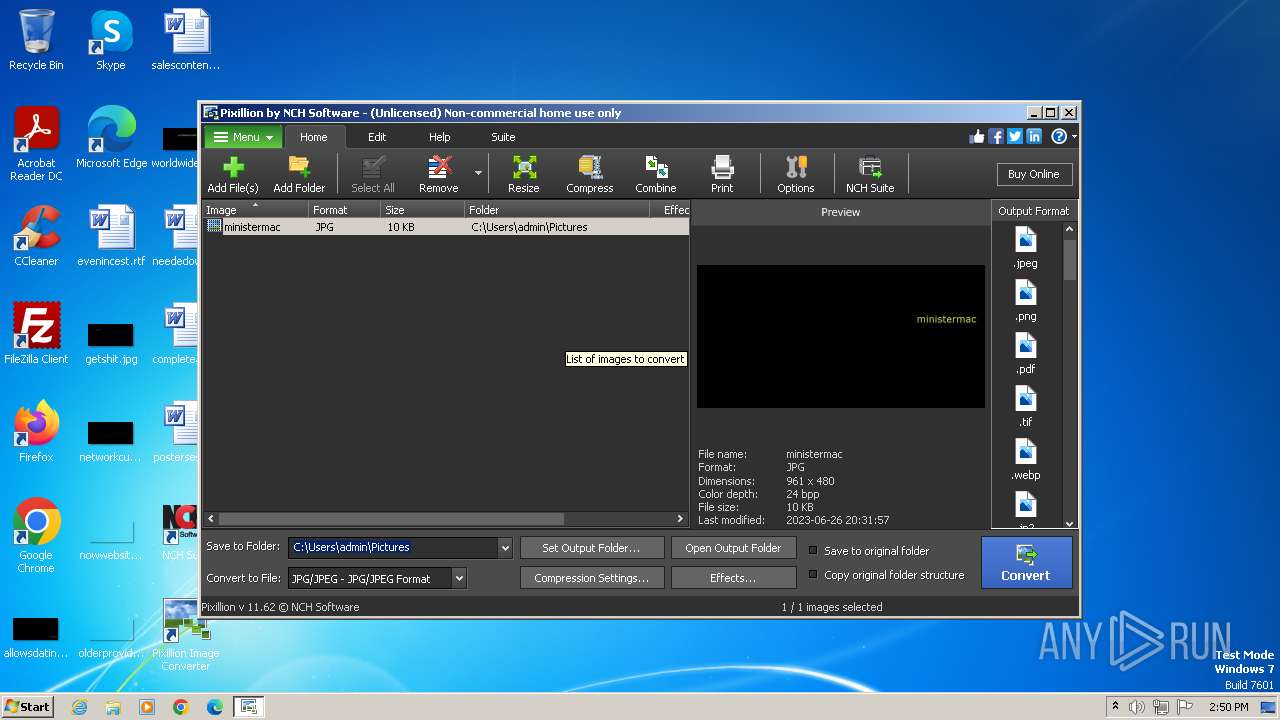Switch to the Suite tab
The width and height of the screenshot is (1280, 720).
point(503,137)
